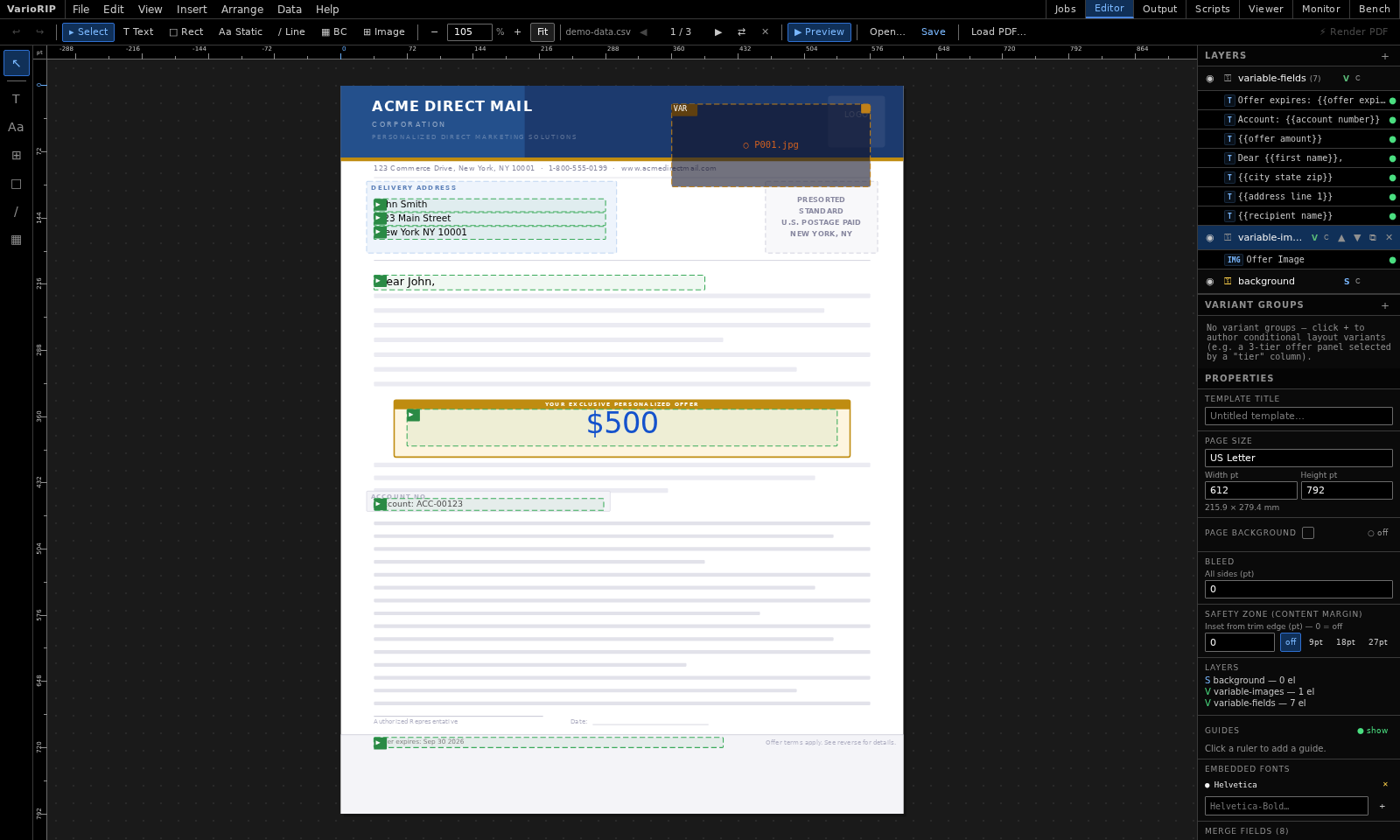Toggle the V type flag on the variable-fields layer

click(x=1346, y=79)
